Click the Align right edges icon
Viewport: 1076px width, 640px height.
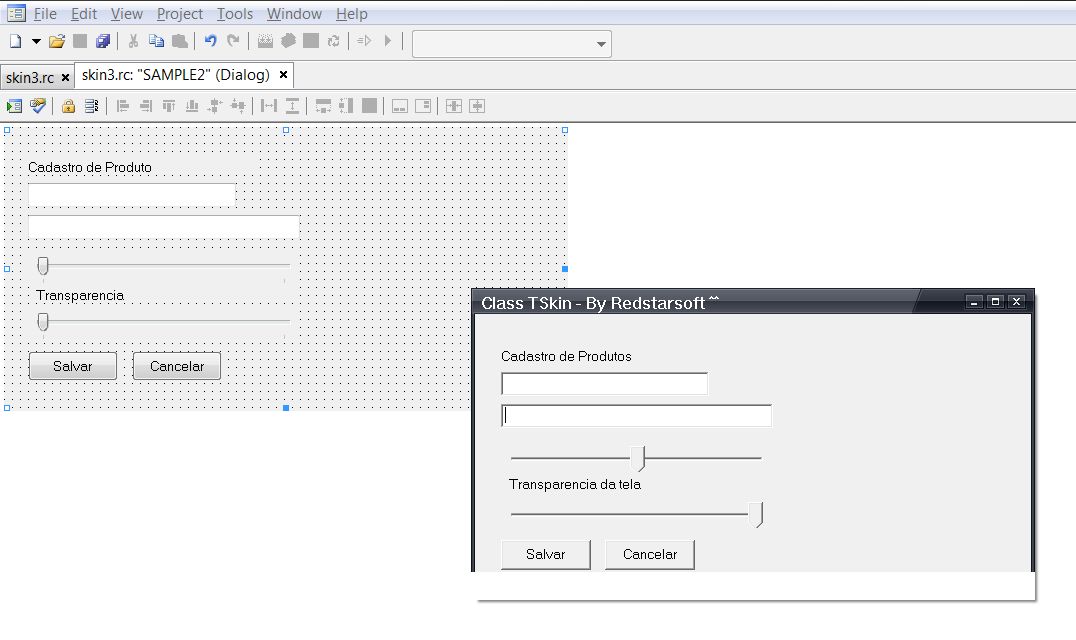[x=145, y=106]
